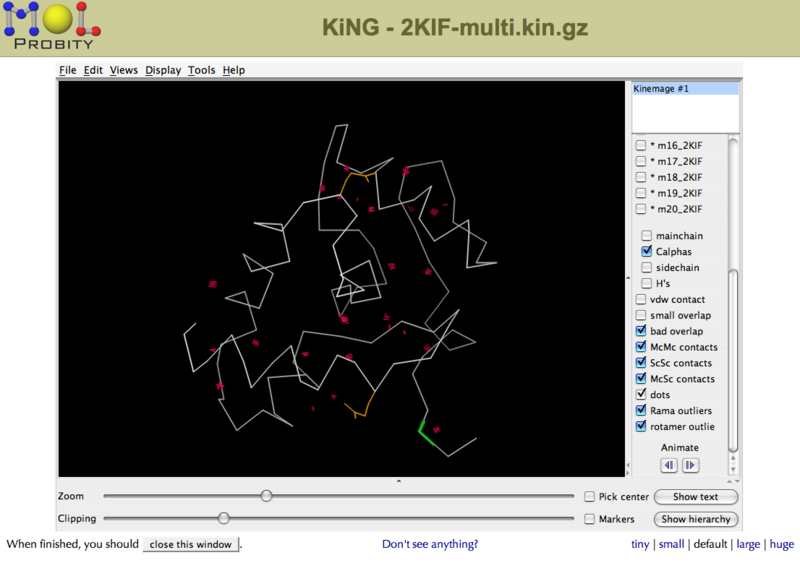800x563 pixels.
Task: Open the Tools menu
Action: [201, 70]
